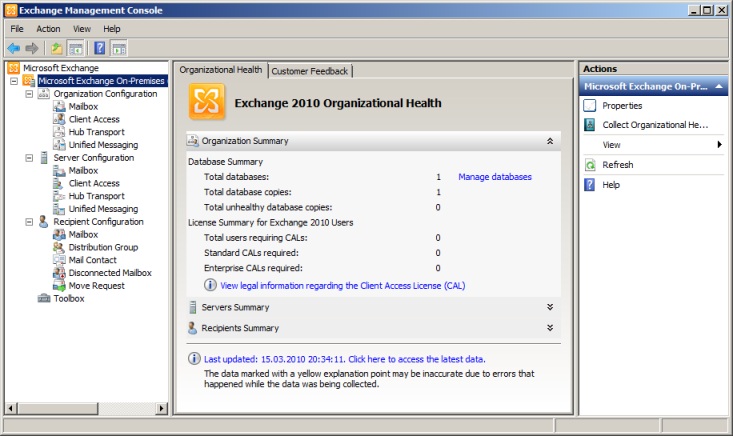The image size is (733, 436).
Task: Click the Disconnected Mailbox icon
Action: pyautogui.click(x=59, y=273)
